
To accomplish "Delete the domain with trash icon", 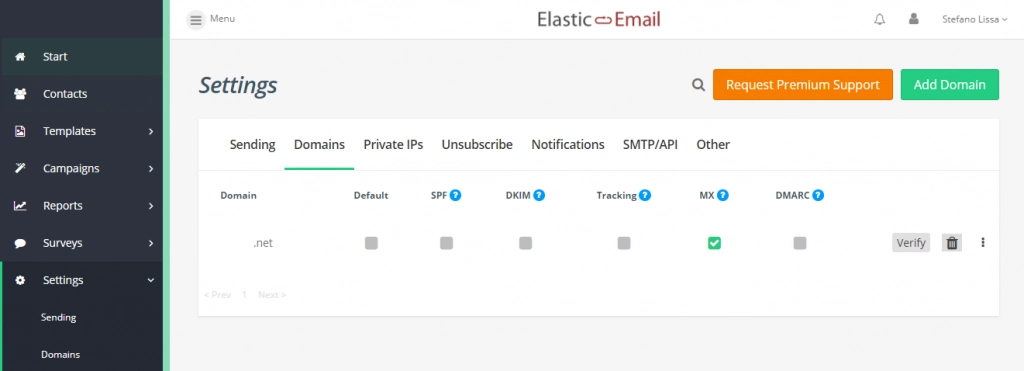I will [952, 243].
